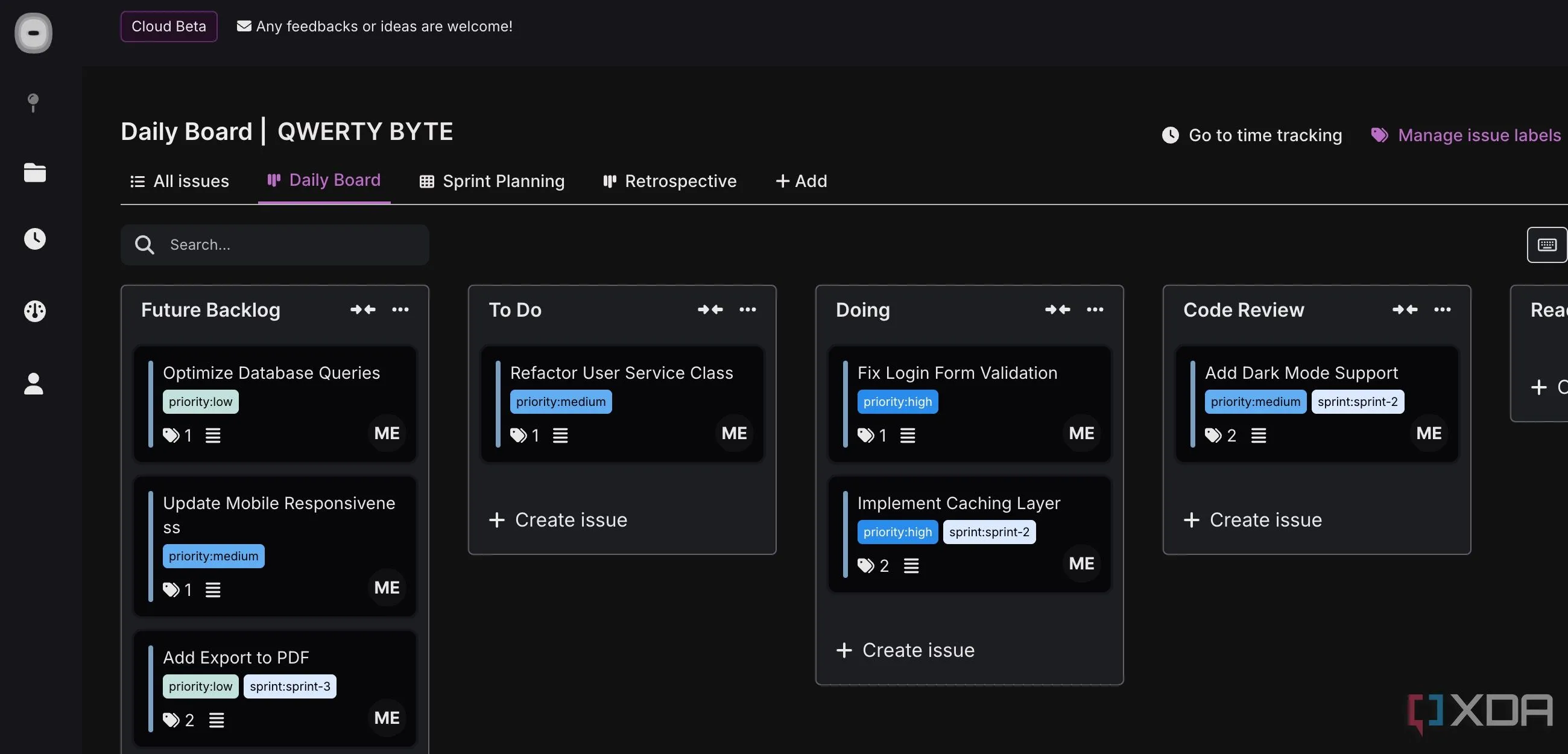Open Manage issue labels
This screenshot has width=1568, height=754.
coord(1465,135)
